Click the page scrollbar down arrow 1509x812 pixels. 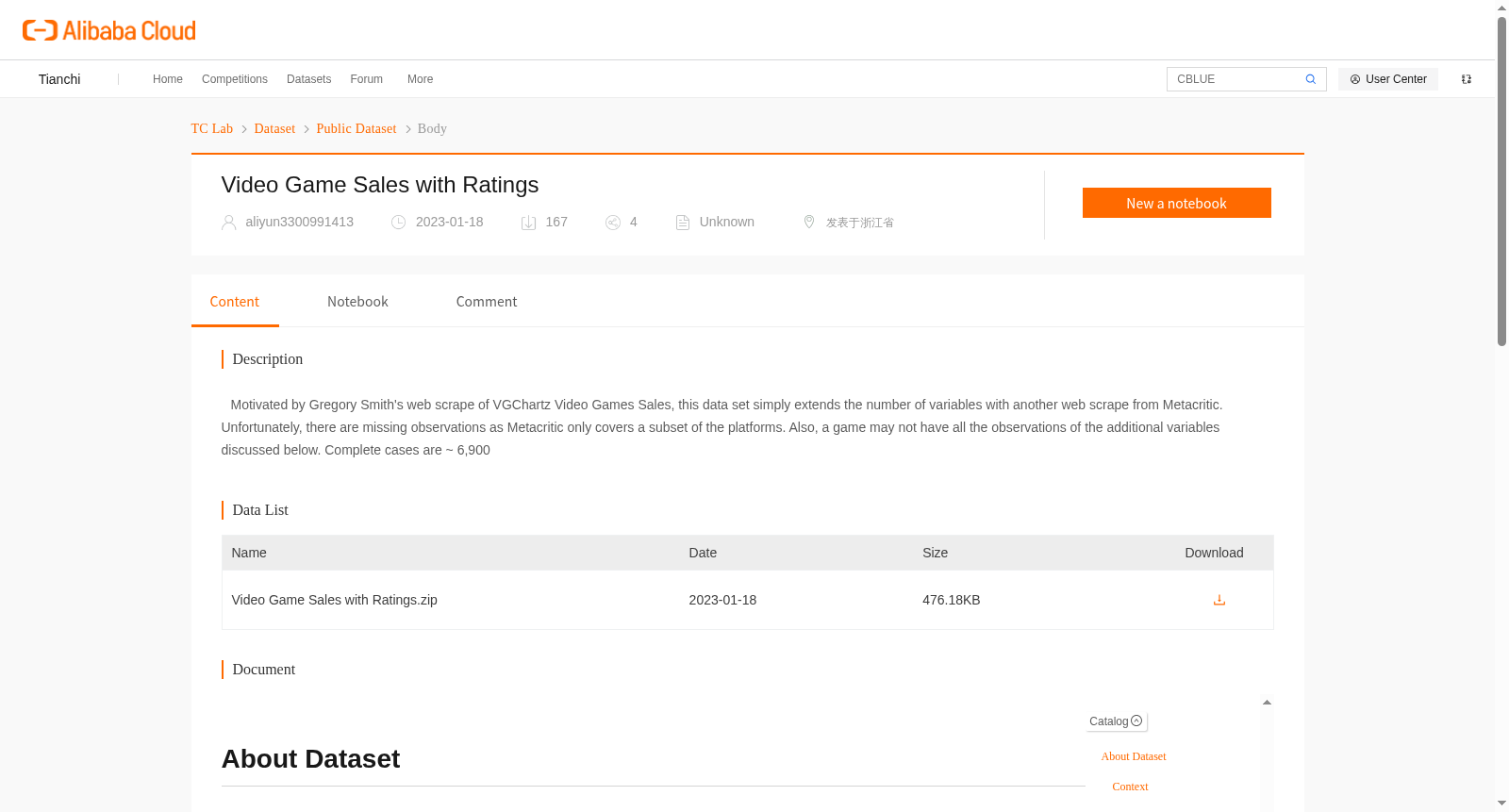pyautogui.click(x=1501, y=804)
